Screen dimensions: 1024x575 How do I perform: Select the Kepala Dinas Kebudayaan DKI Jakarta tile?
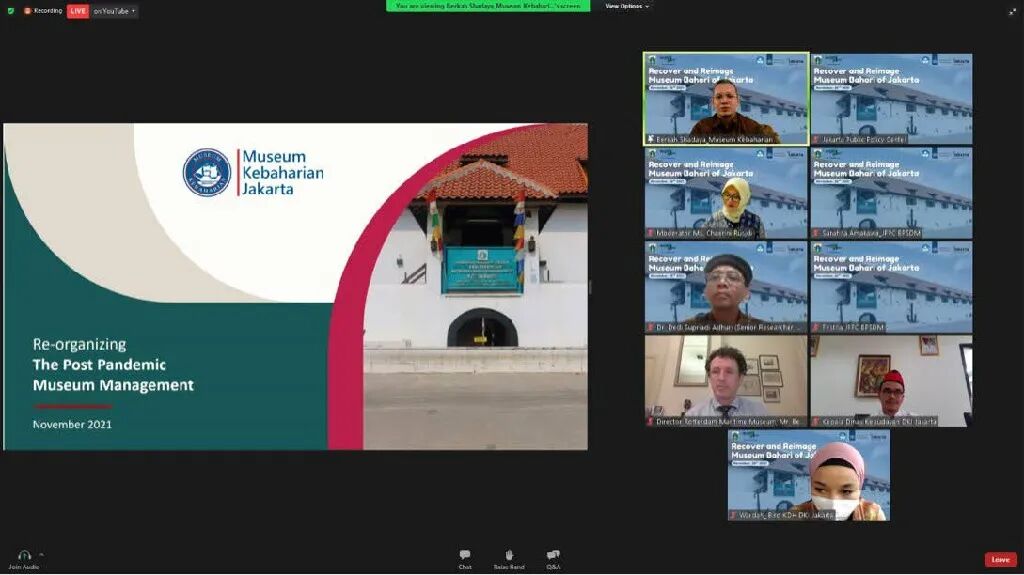click(x=891, y=381)
